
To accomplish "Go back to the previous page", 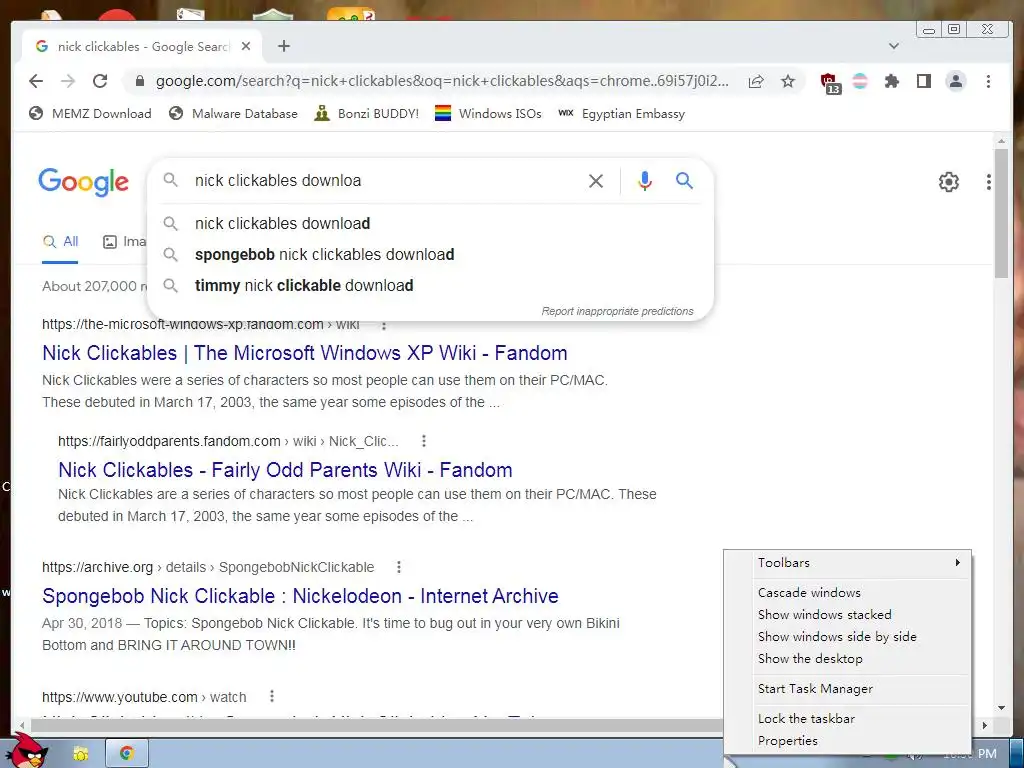I will tap(36, 81).
